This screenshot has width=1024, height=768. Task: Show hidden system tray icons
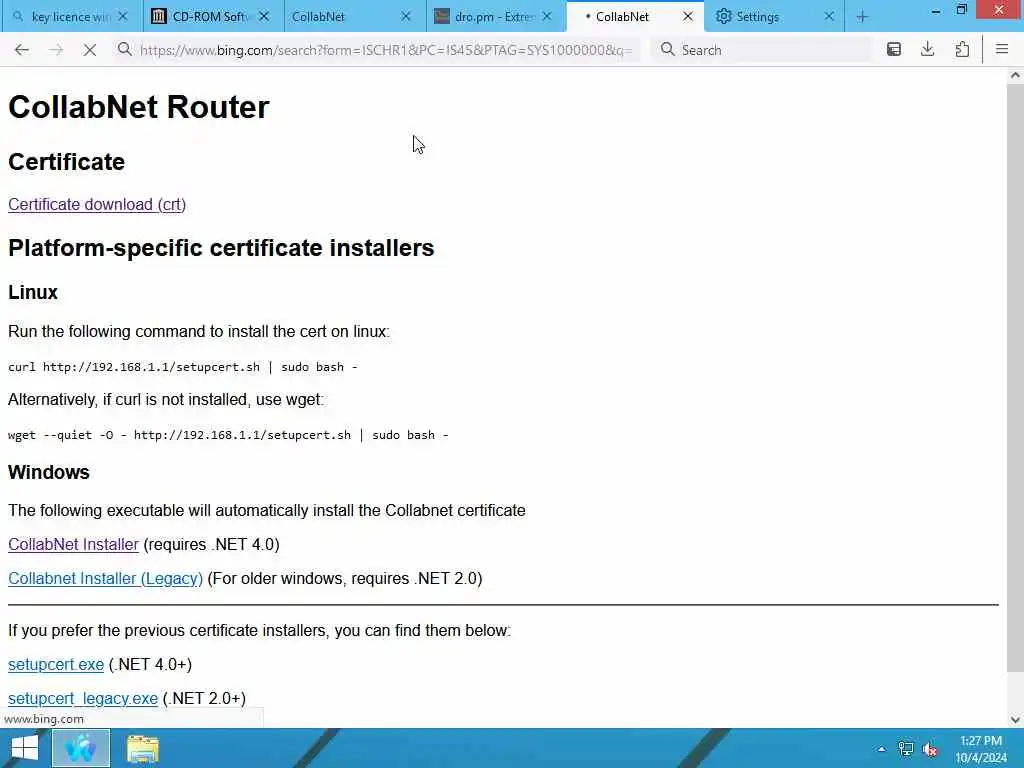[x=881, y=749]
